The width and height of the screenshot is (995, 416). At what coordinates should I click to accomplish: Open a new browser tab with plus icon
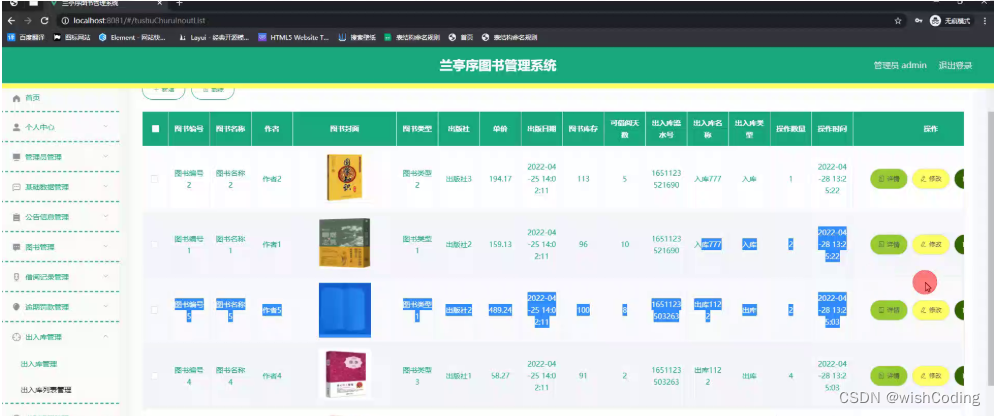tap(180, 3)
